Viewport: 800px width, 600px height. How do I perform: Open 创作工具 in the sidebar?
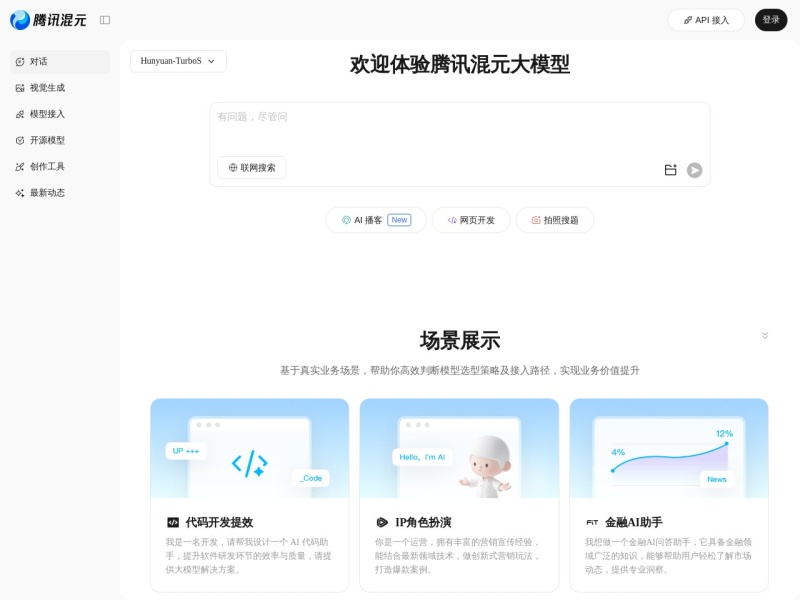[x=60, y=166]
